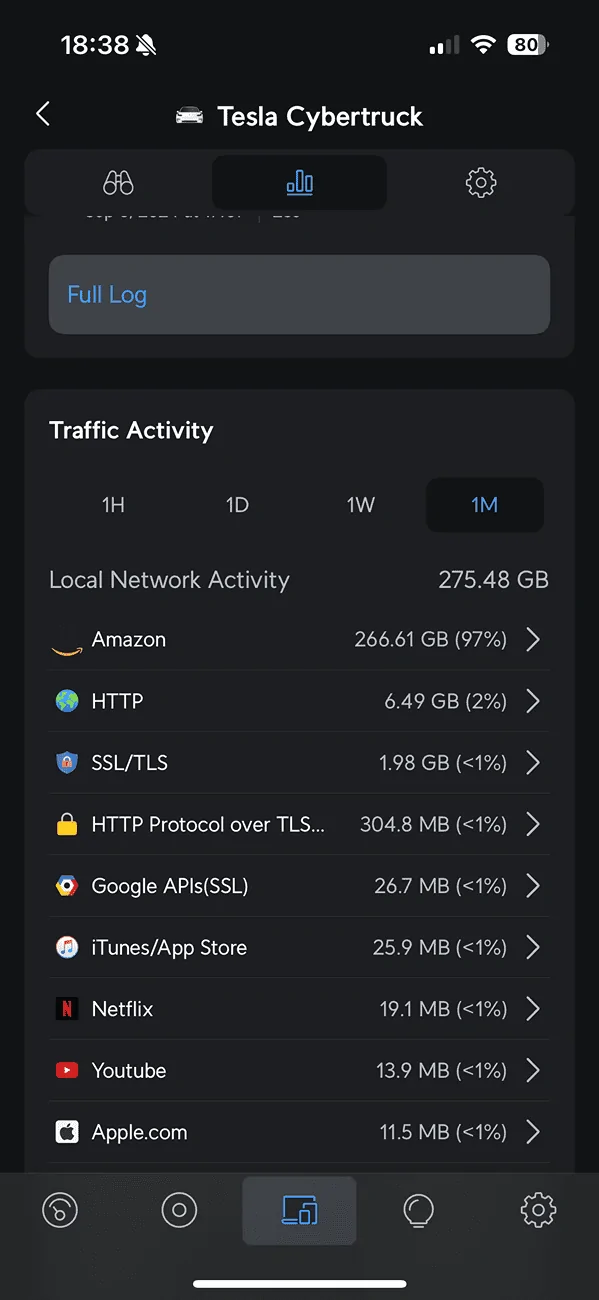The height and width of the screenshot is (1300, 599).
Task: Open the SSL/TLS traffic row
Action: pos(299,763)
